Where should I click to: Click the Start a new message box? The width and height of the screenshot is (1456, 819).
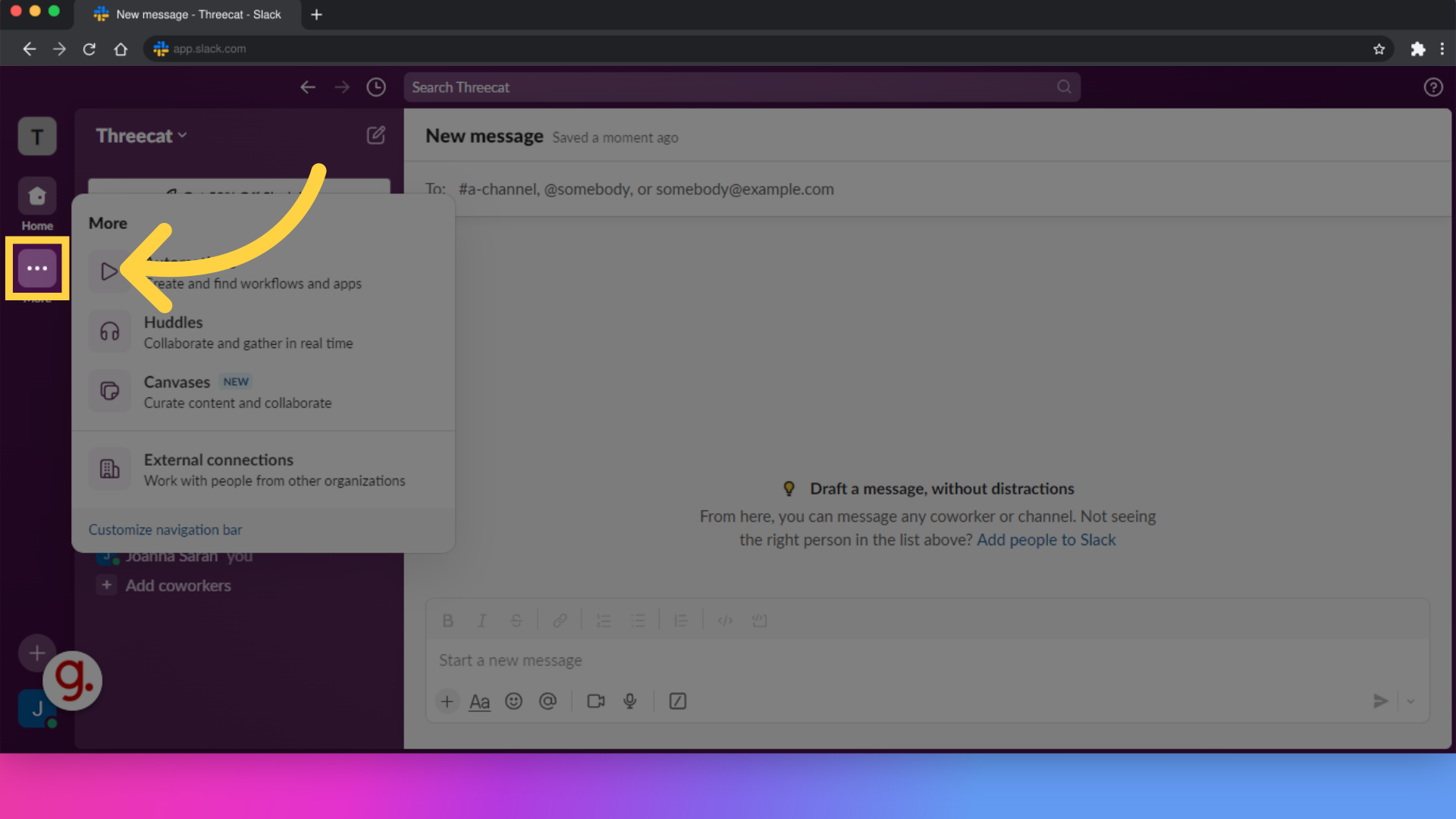(x=927, y=661)
